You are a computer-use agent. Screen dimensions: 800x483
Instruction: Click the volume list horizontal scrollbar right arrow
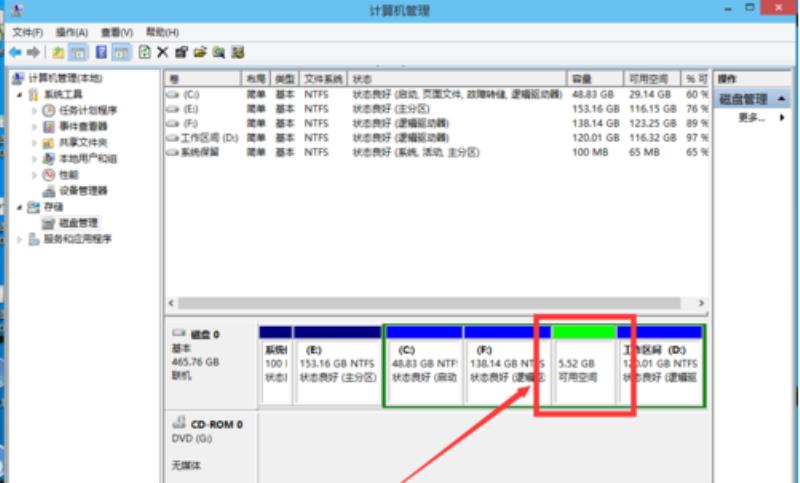point(701,303)
